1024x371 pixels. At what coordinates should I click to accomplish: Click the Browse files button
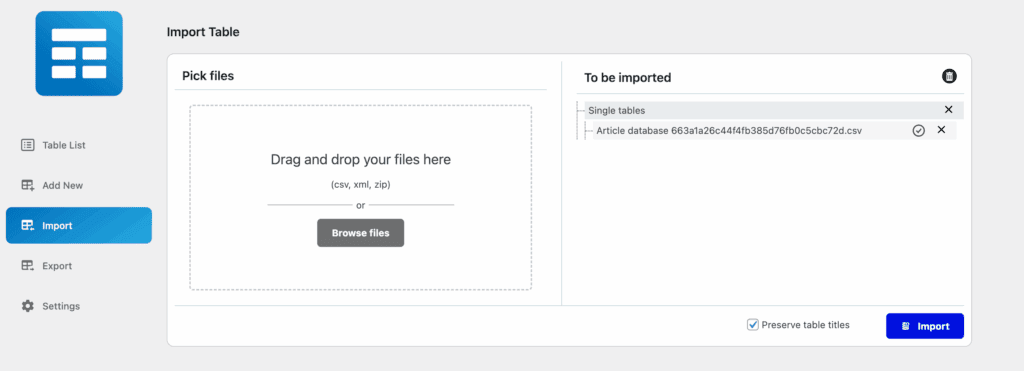(x=360, y=233)
